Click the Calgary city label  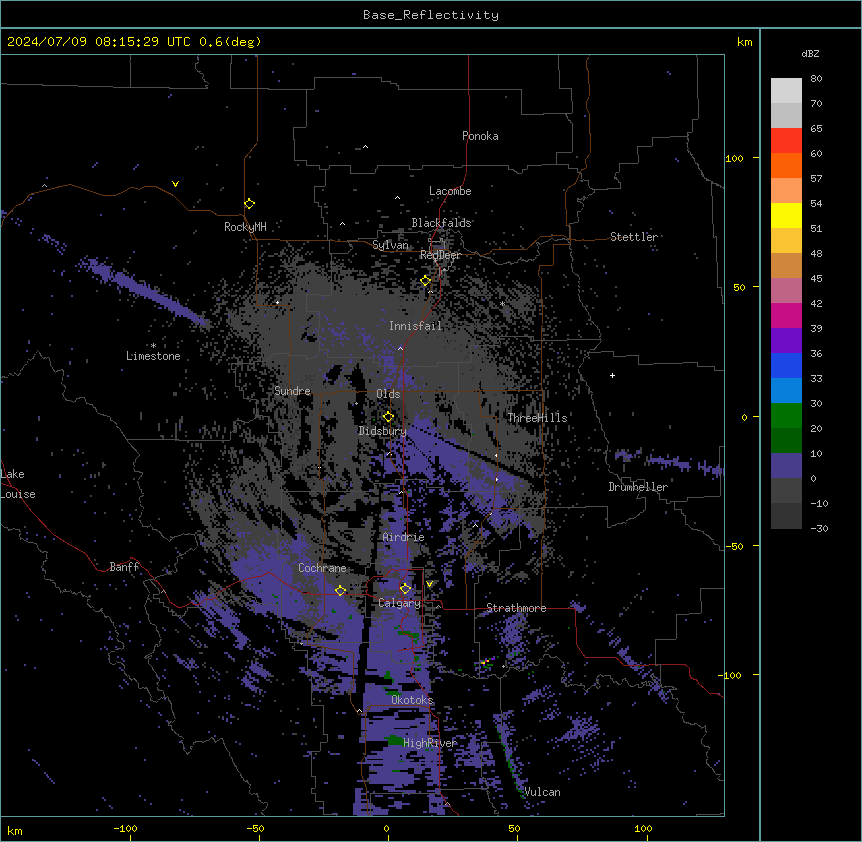(400, 603)
